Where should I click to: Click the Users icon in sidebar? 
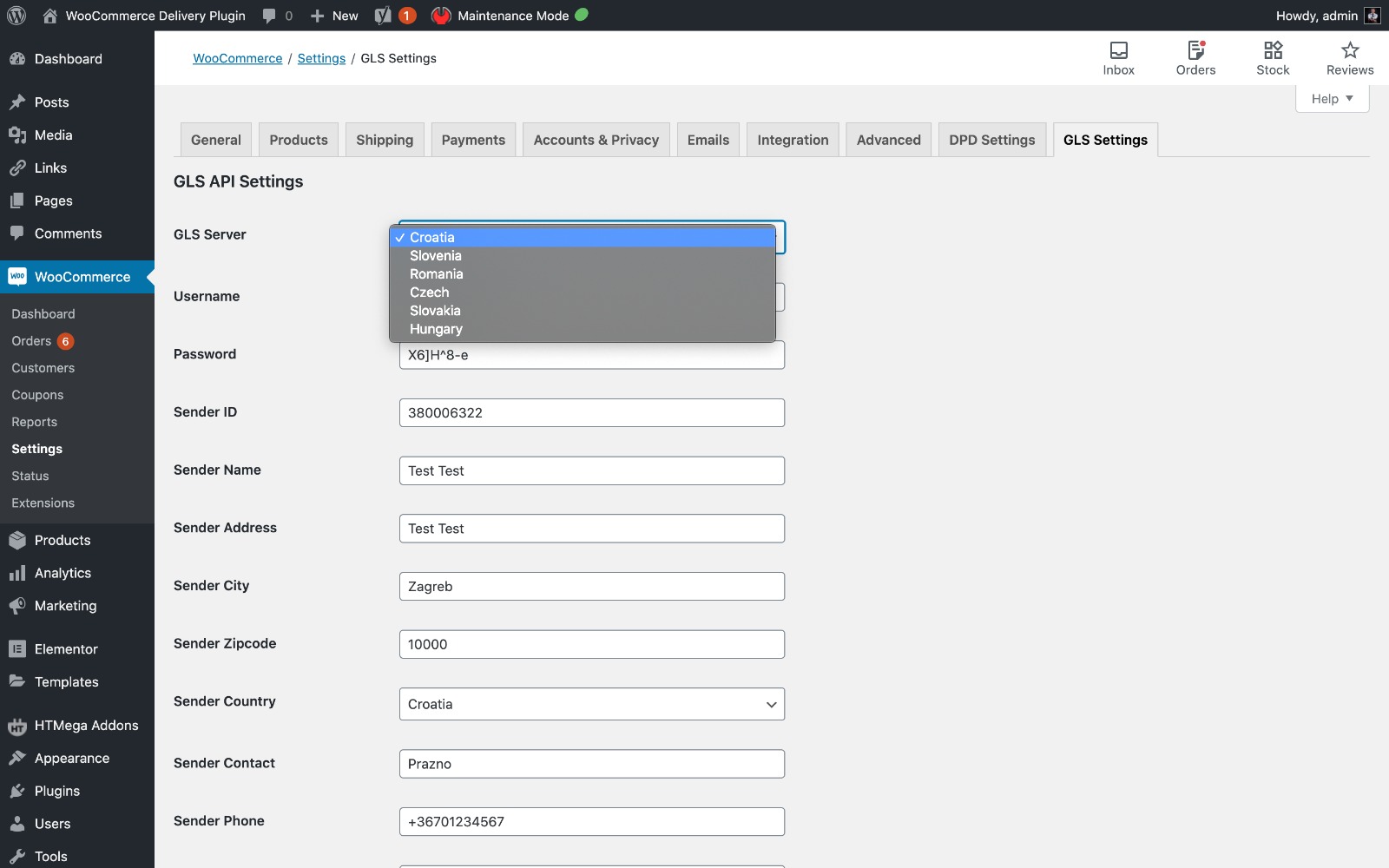(x=17, y=824)
